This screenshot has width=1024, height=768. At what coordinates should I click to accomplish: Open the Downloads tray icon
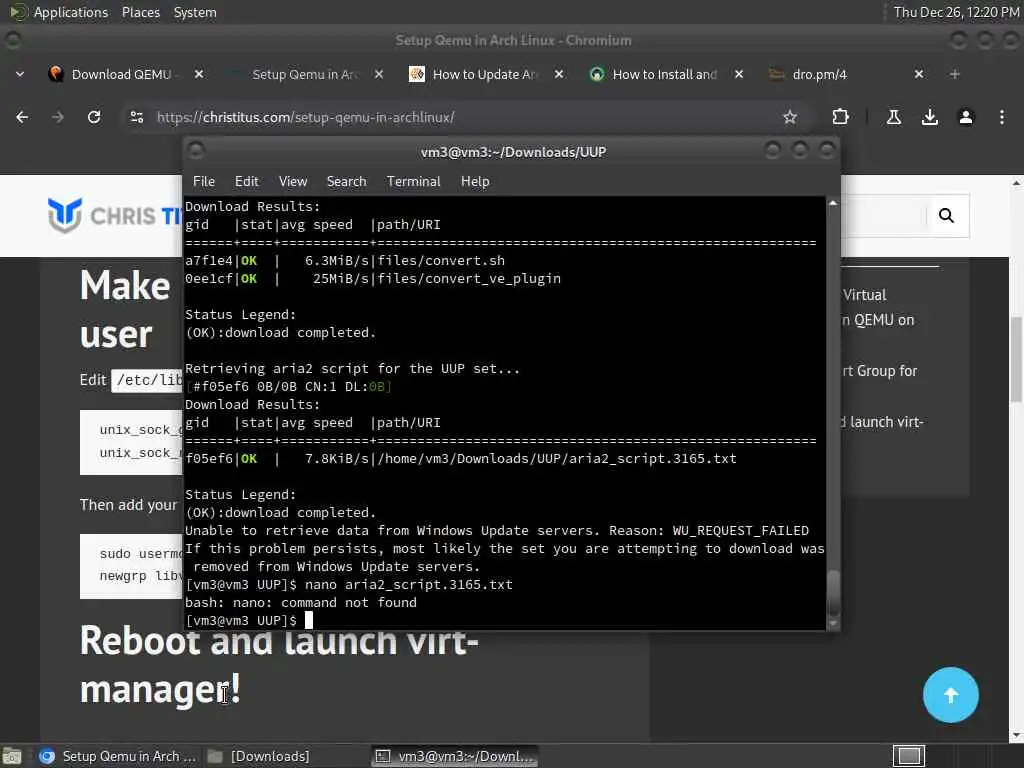(929, 117)
